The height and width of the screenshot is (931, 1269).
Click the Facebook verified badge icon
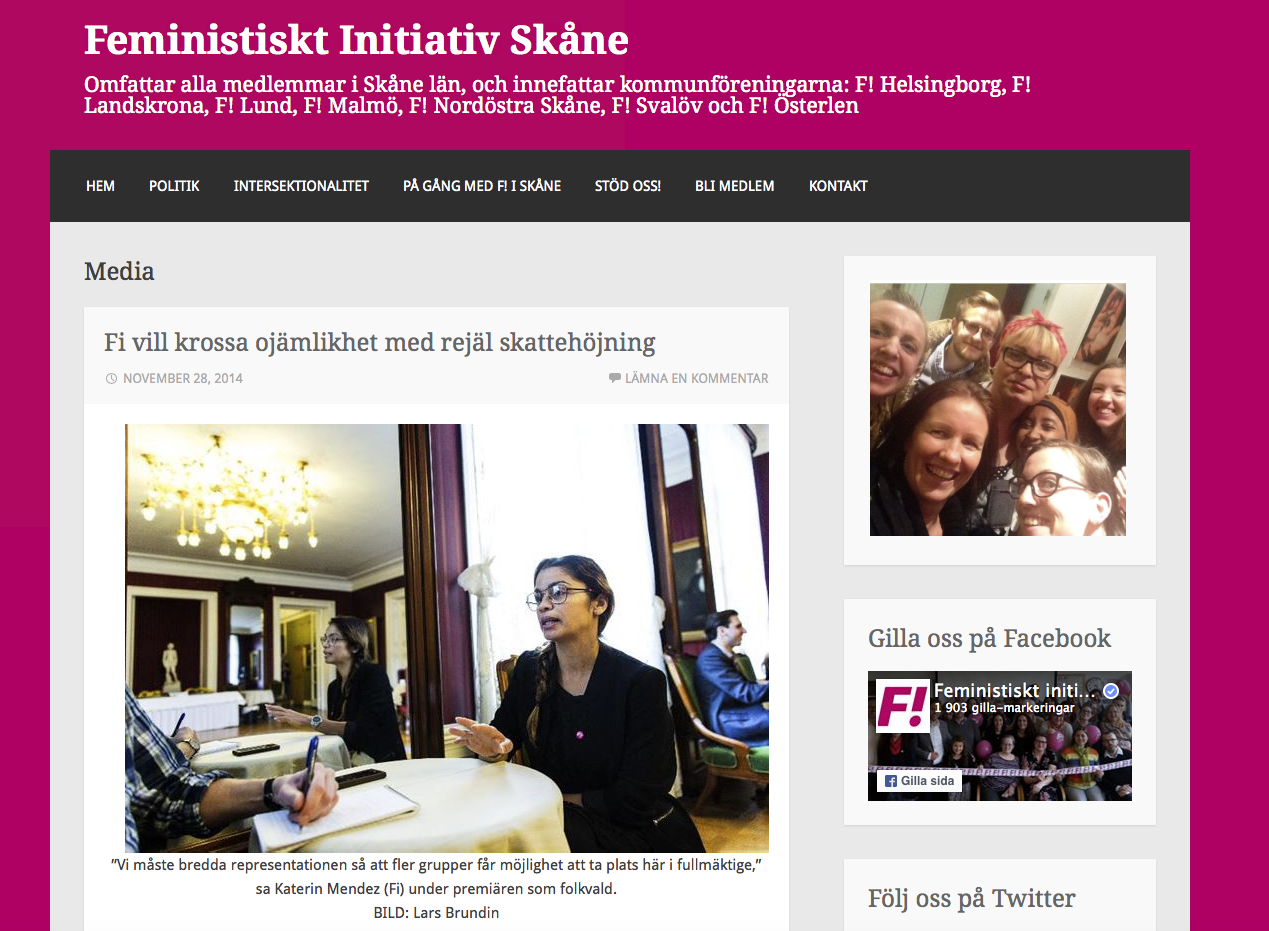(1111, 691)
